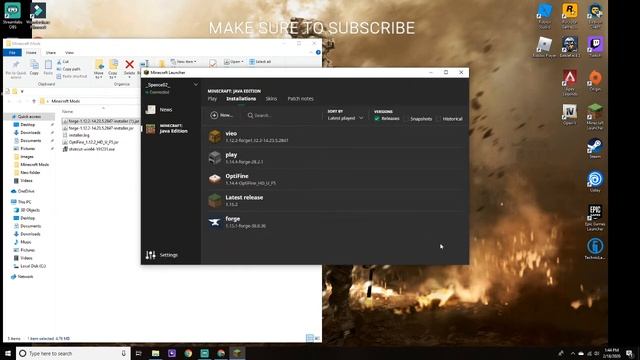This screenshot has height=360, width=640.
Task: Enable the Snapshots versions checkbox
Action: coord(407,119)
